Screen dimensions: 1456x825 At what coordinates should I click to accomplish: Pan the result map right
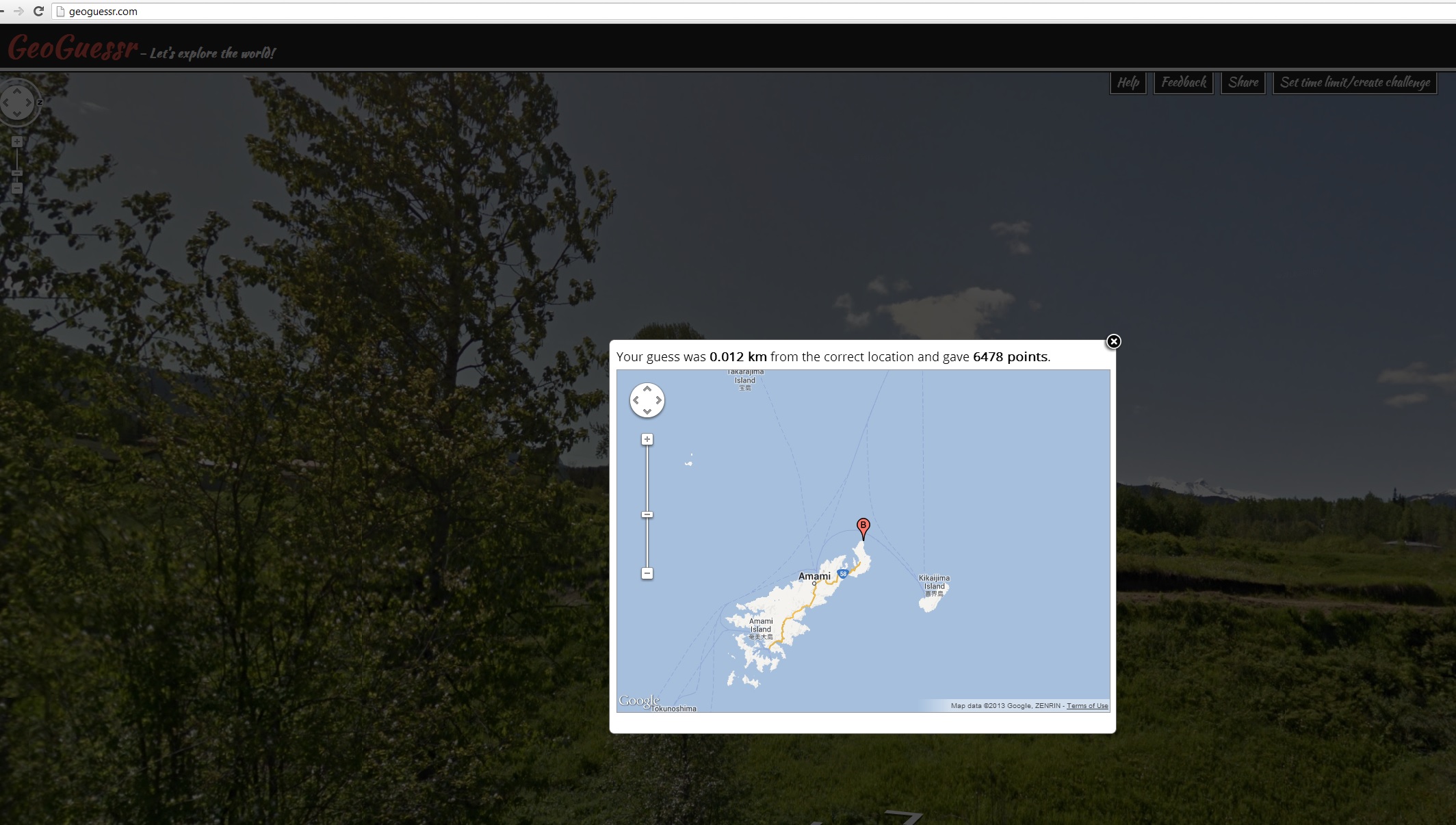coord(658,400)
